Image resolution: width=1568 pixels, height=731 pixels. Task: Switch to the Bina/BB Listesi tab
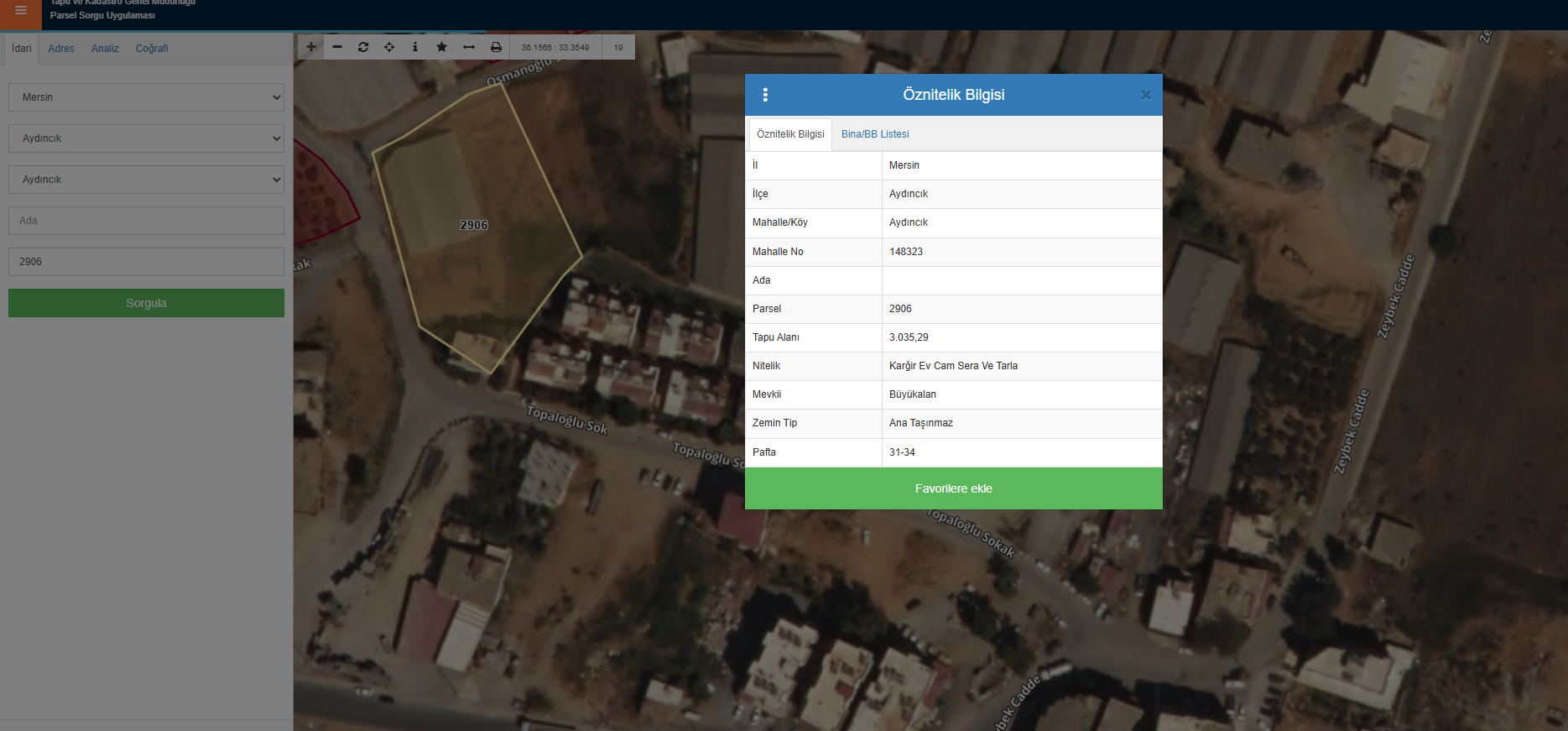875,134
